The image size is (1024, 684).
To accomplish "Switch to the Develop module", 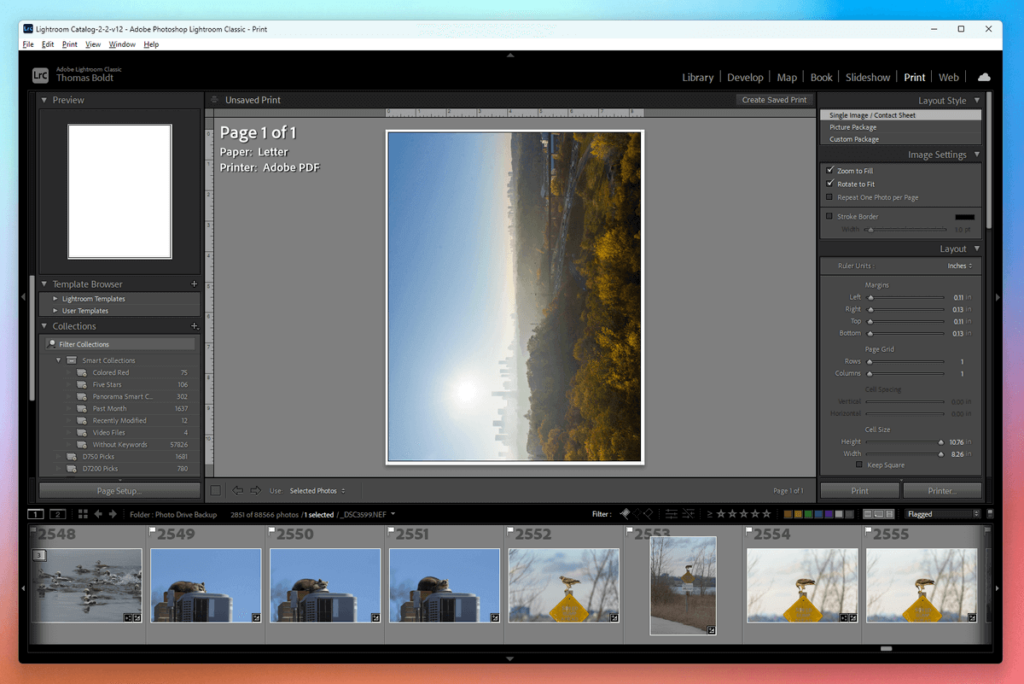I will coord(745,77).
